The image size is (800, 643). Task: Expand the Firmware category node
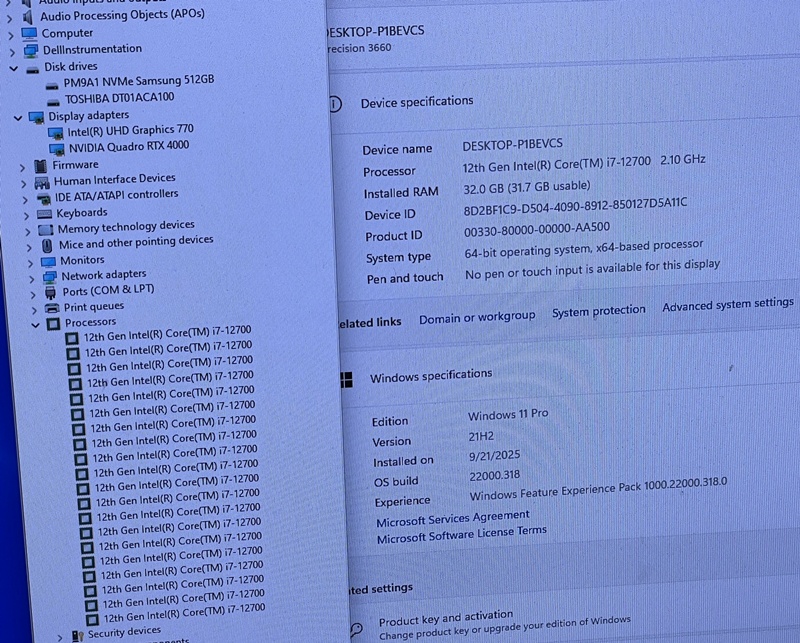[x=22, y=166]
